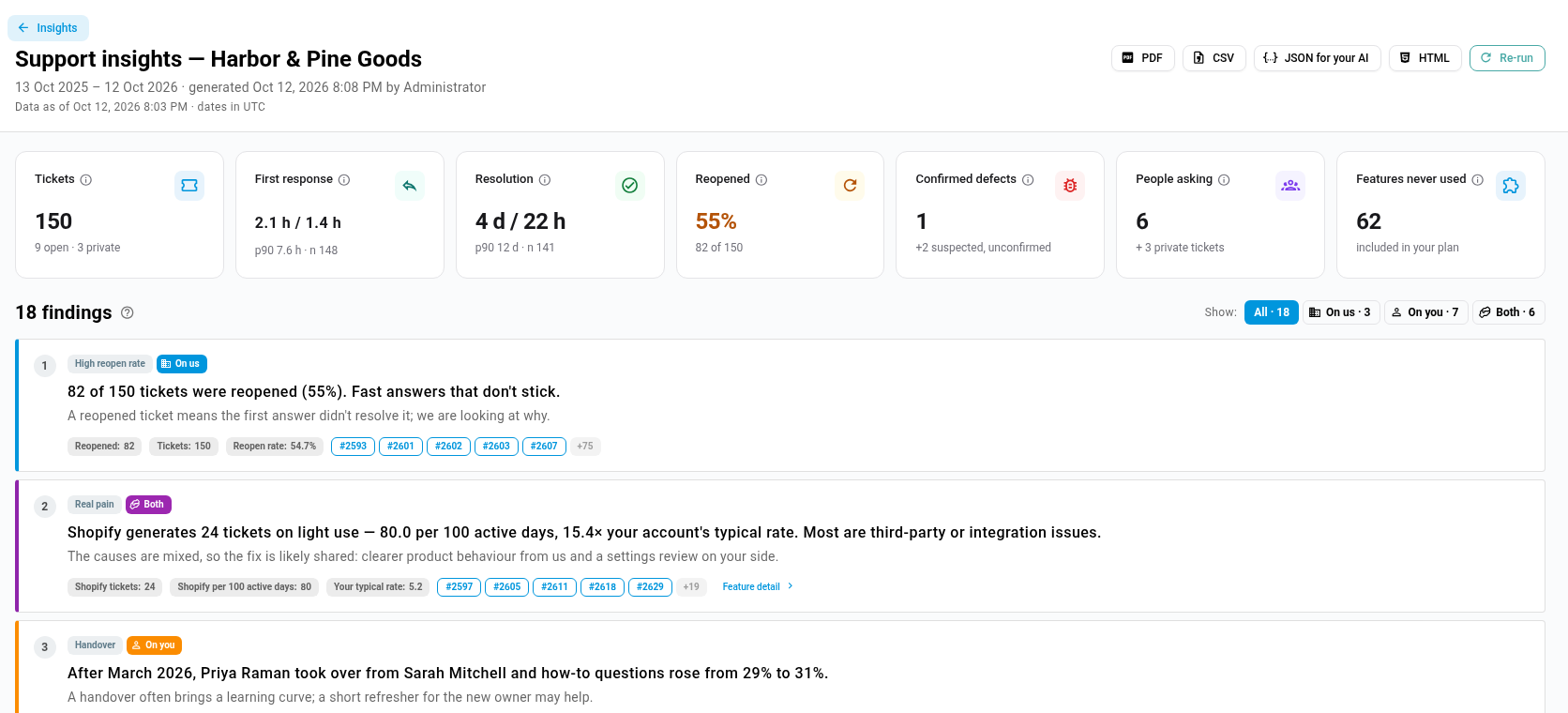Viewport: 1568px width, 713px height.
Task: Export the report as PDF
Action: (1142, 58)
